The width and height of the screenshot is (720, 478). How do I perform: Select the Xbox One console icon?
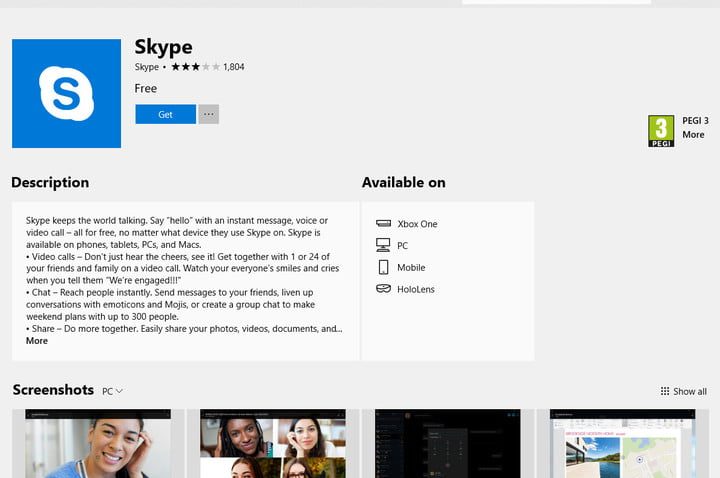point(383,224)
